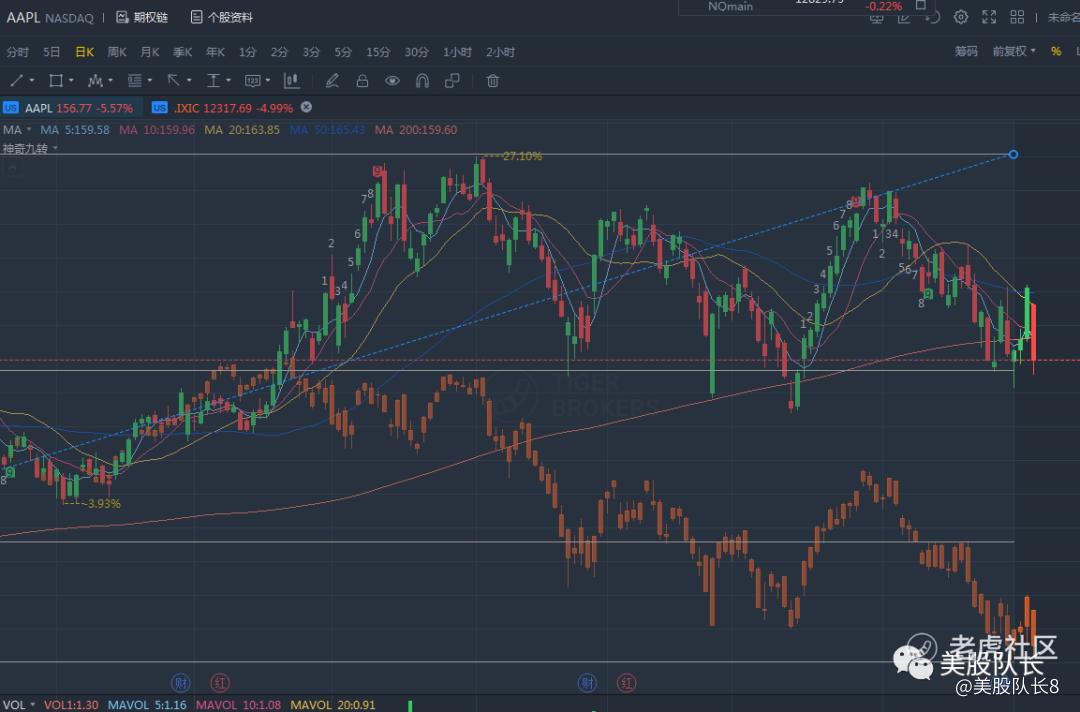Toggle drawings visibility with the eye icon
The height and width of the screenshot is (712, 1080).
coord(392,81)
